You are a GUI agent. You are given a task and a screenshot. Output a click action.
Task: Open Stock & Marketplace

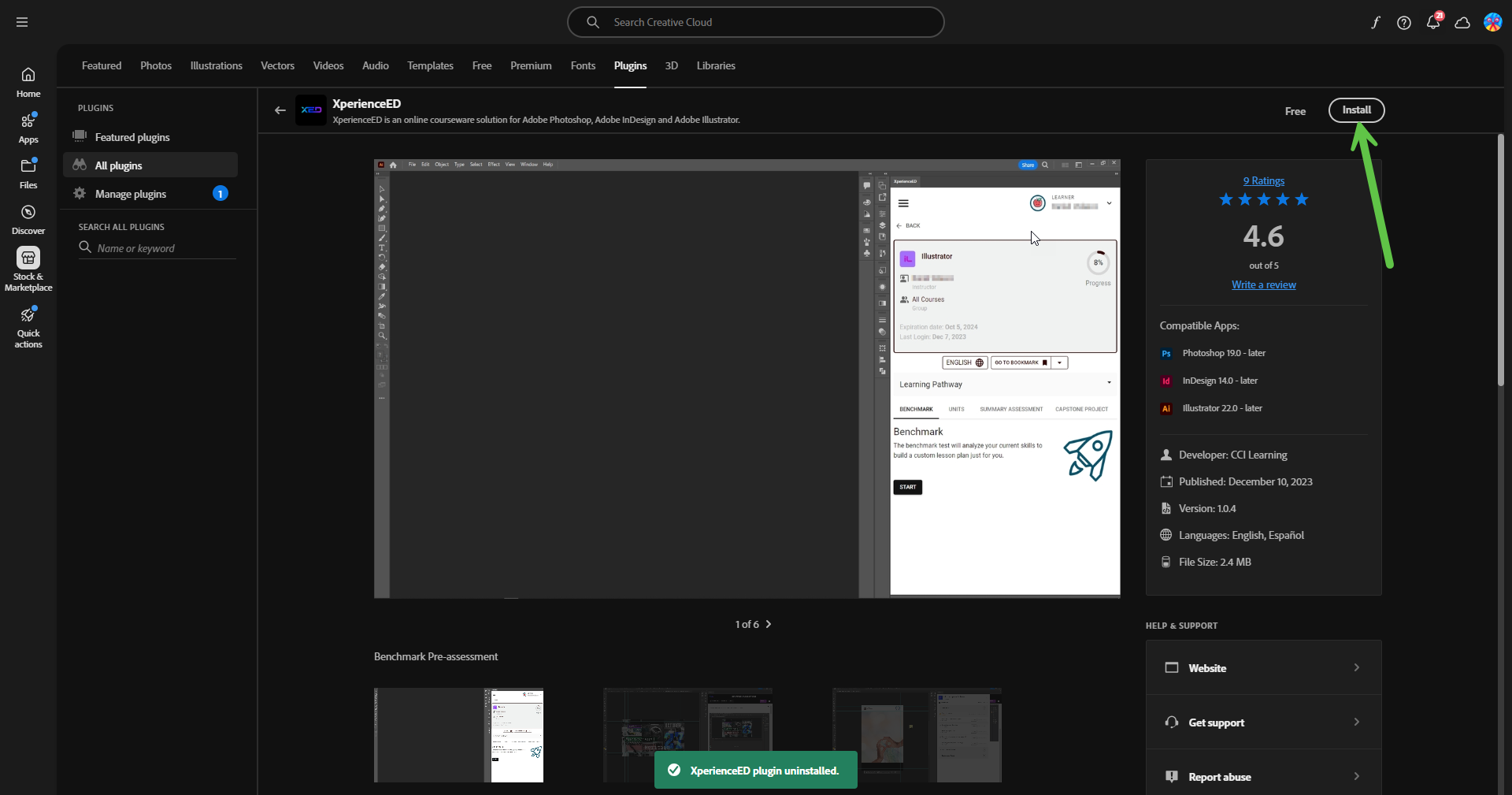coord(28,270)
